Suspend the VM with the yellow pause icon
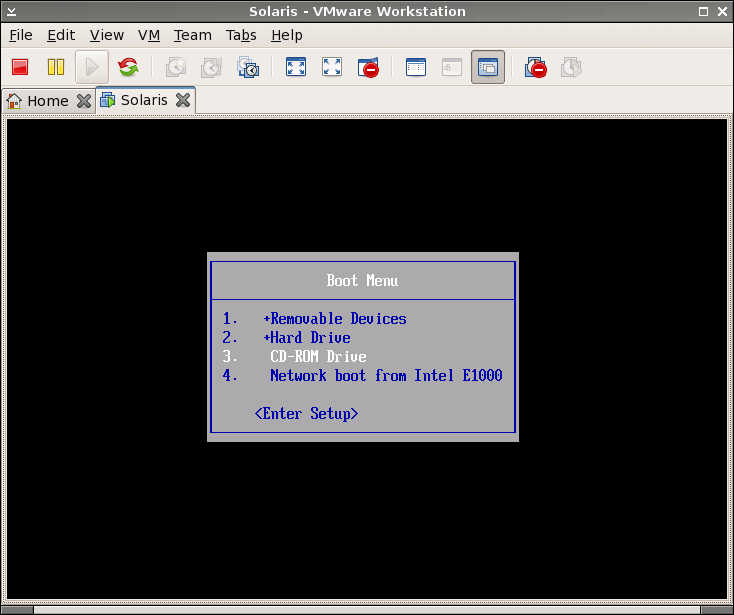 click(56, 67)
